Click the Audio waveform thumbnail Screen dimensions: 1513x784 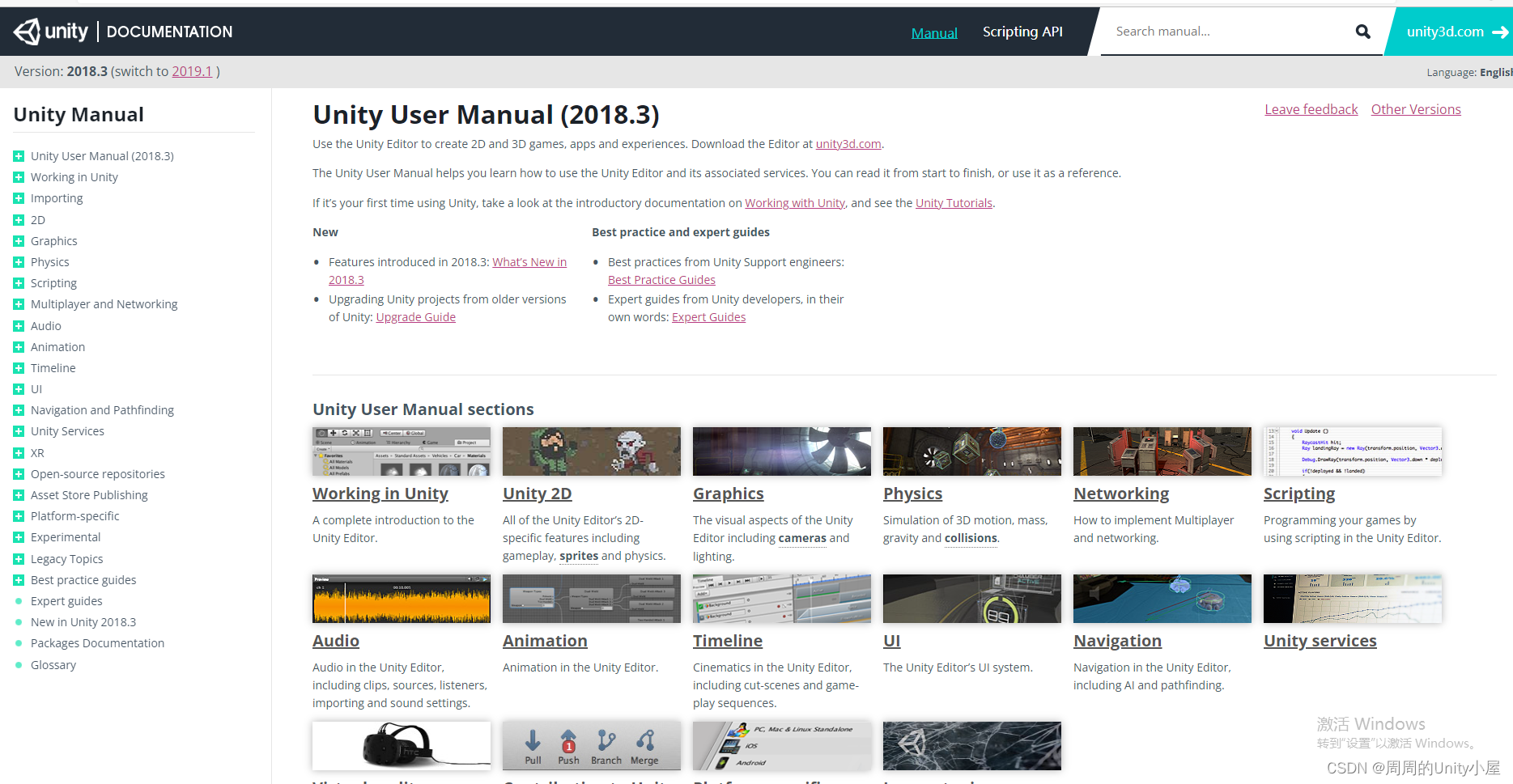pyautogui.click(x=402, y=599)
